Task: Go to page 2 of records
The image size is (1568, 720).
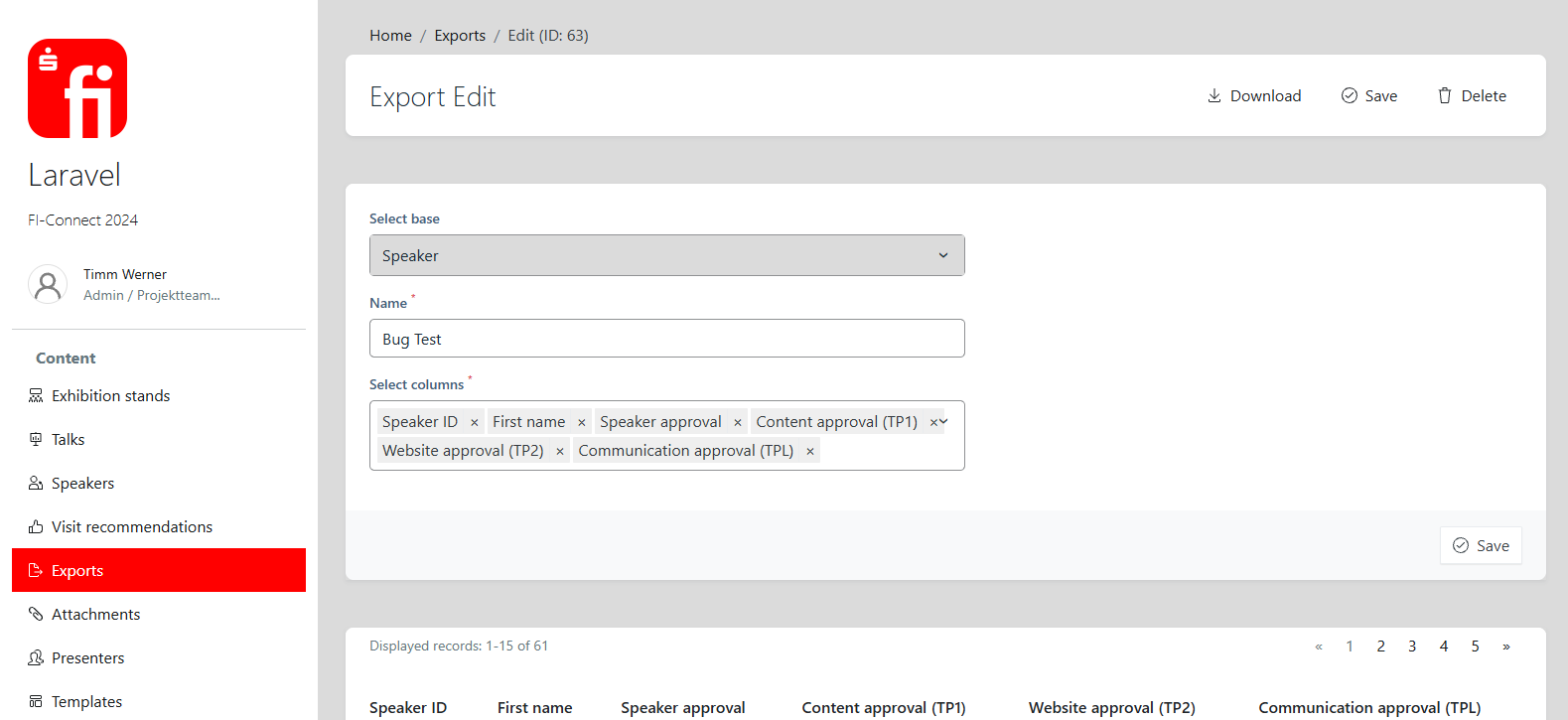Action: point(1380,647)
